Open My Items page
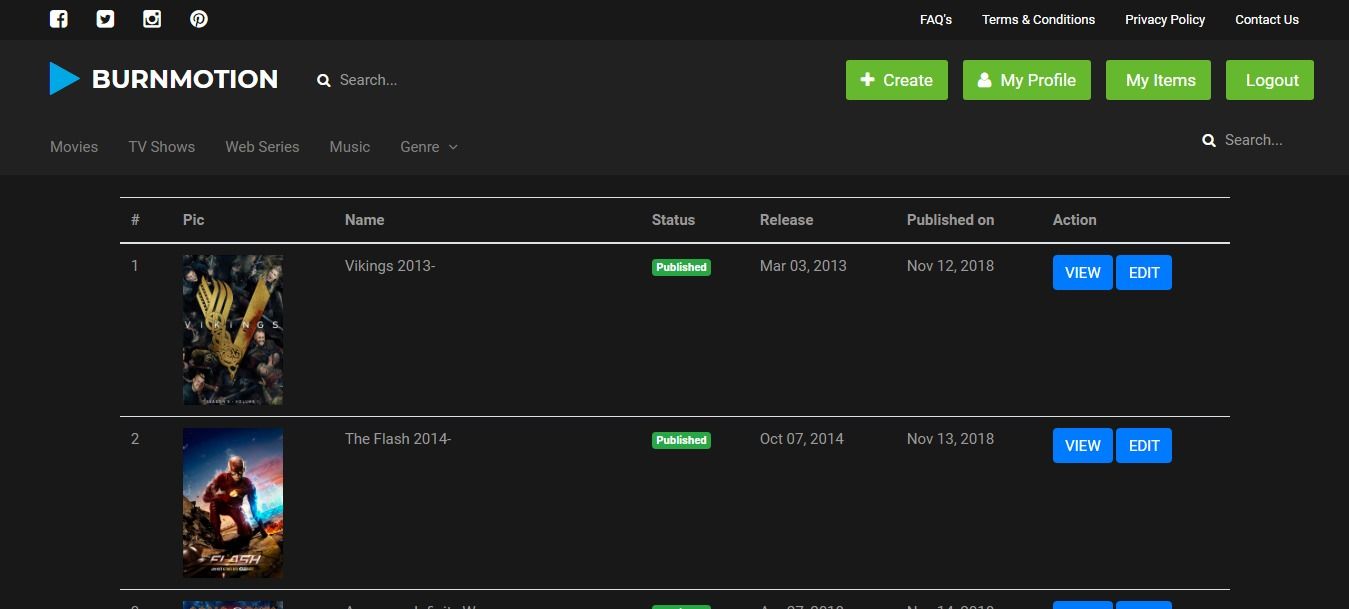 (x=1160, y=80)
